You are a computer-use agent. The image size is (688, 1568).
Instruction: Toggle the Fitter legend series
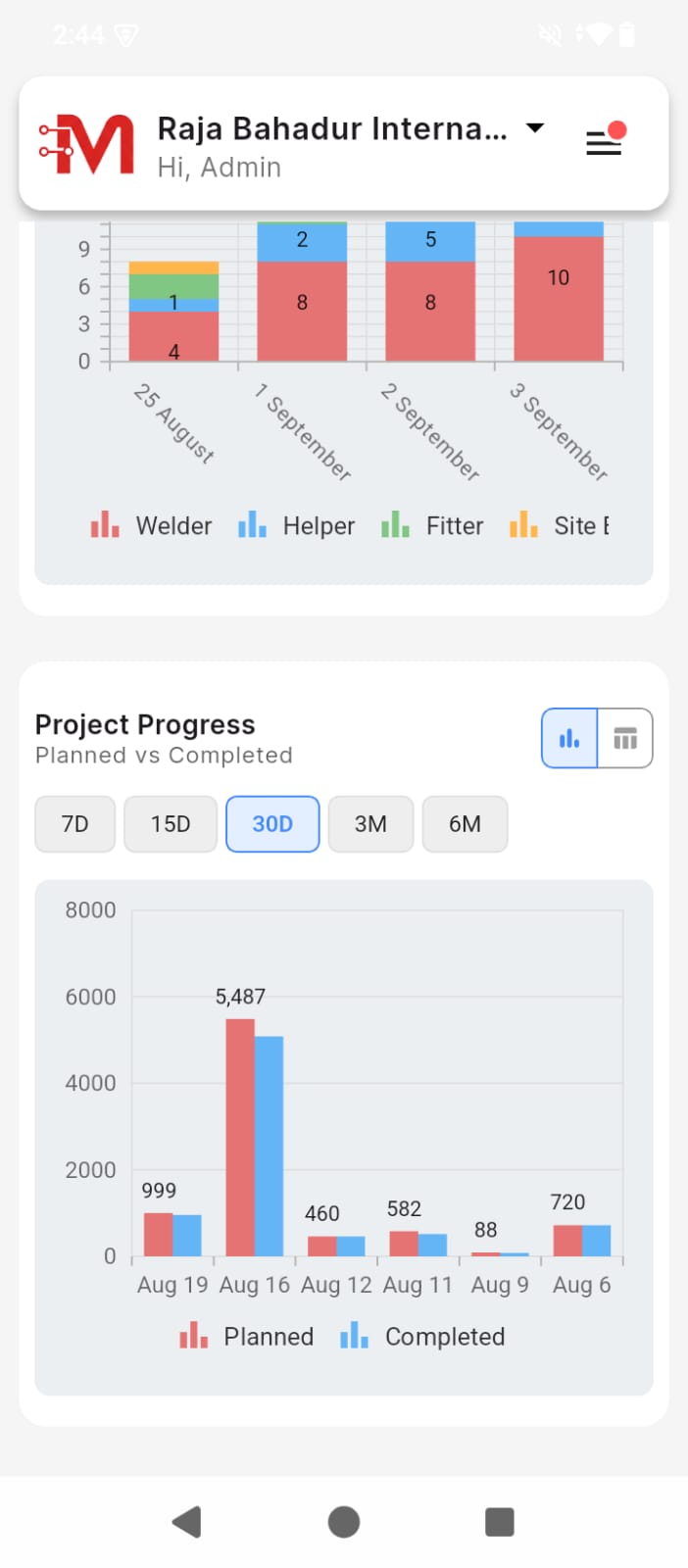(x=433, y=526)
